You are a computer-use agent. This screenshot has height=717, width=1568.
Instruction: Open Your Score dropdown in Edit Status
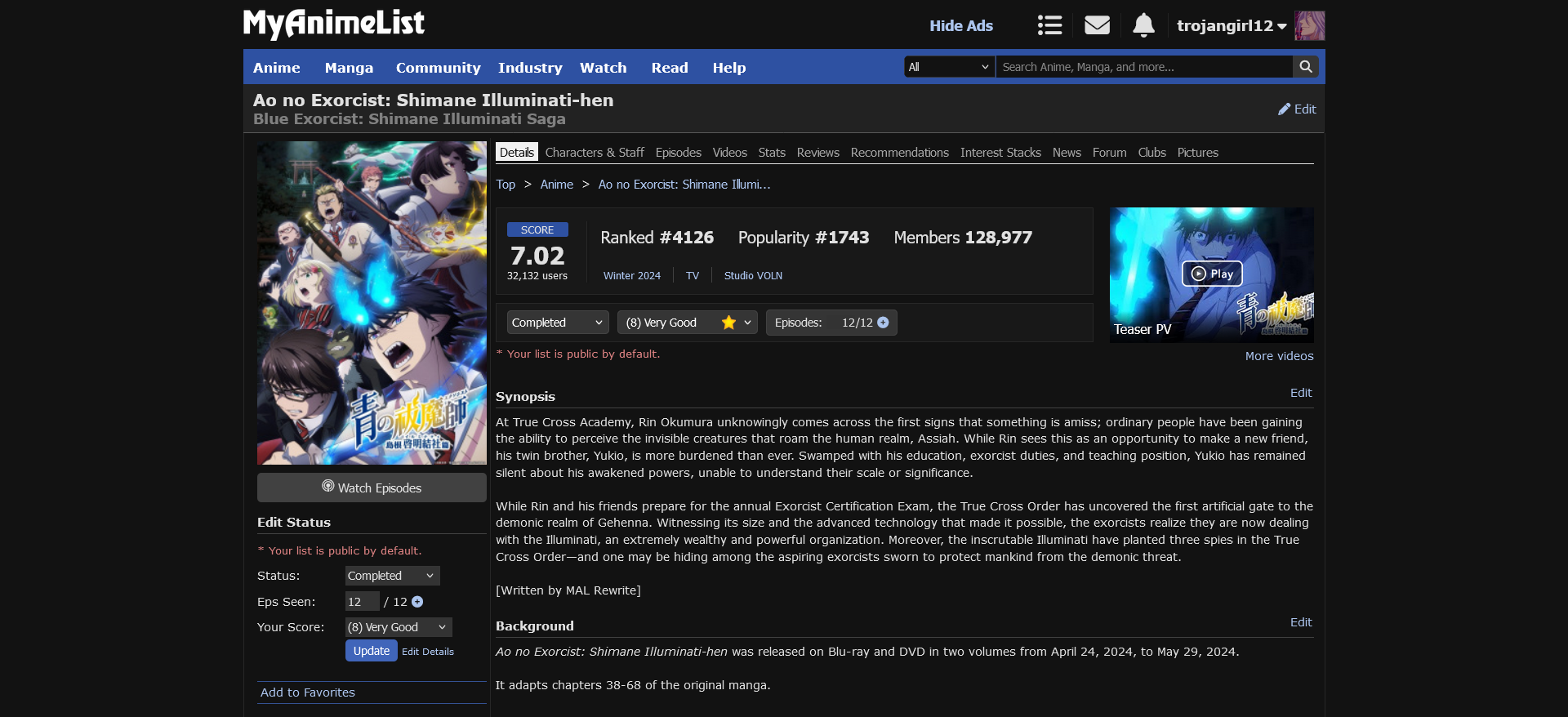[398, 627]
